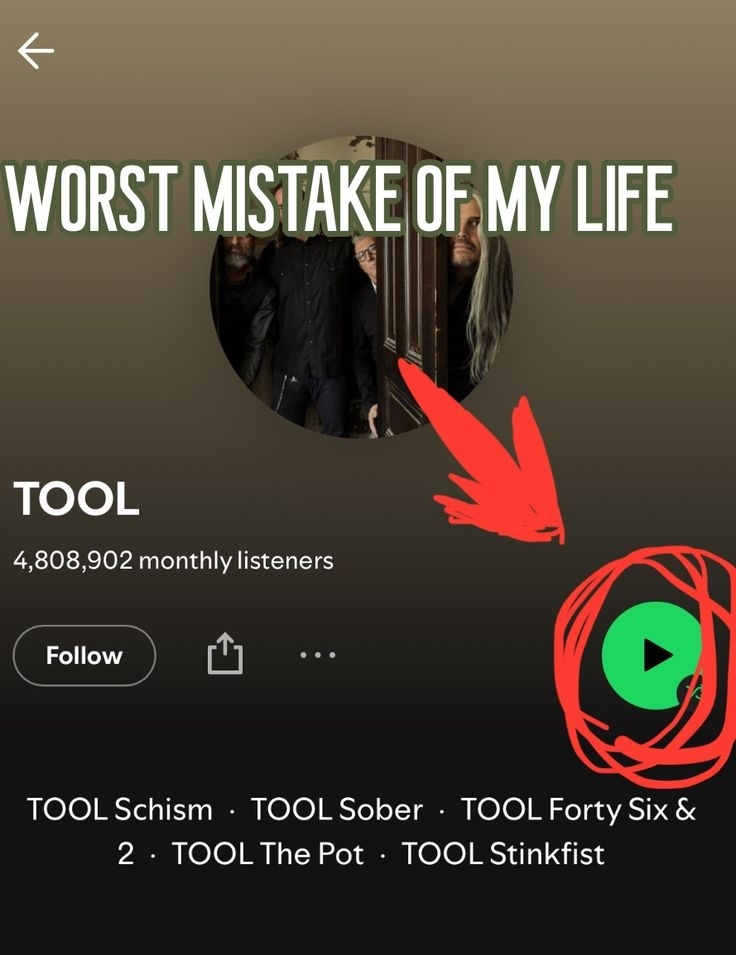The height and width of the screenshot is (955, 736).
Task: Click the share icon next to Follow
Action: click(225, 656)
